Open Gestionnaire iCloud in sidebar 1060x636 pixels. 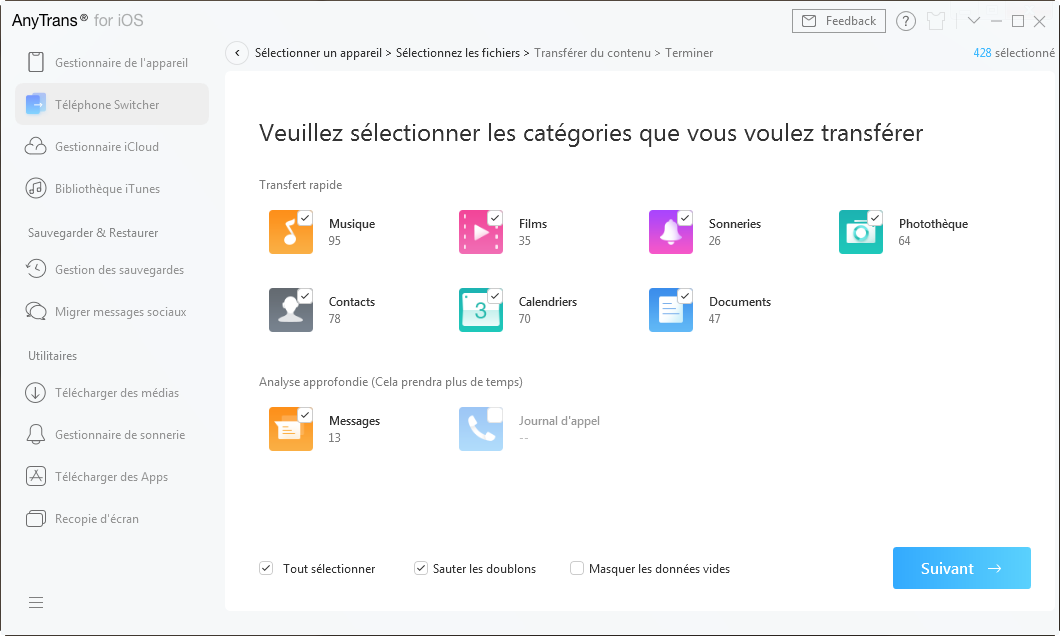[112, 146]
